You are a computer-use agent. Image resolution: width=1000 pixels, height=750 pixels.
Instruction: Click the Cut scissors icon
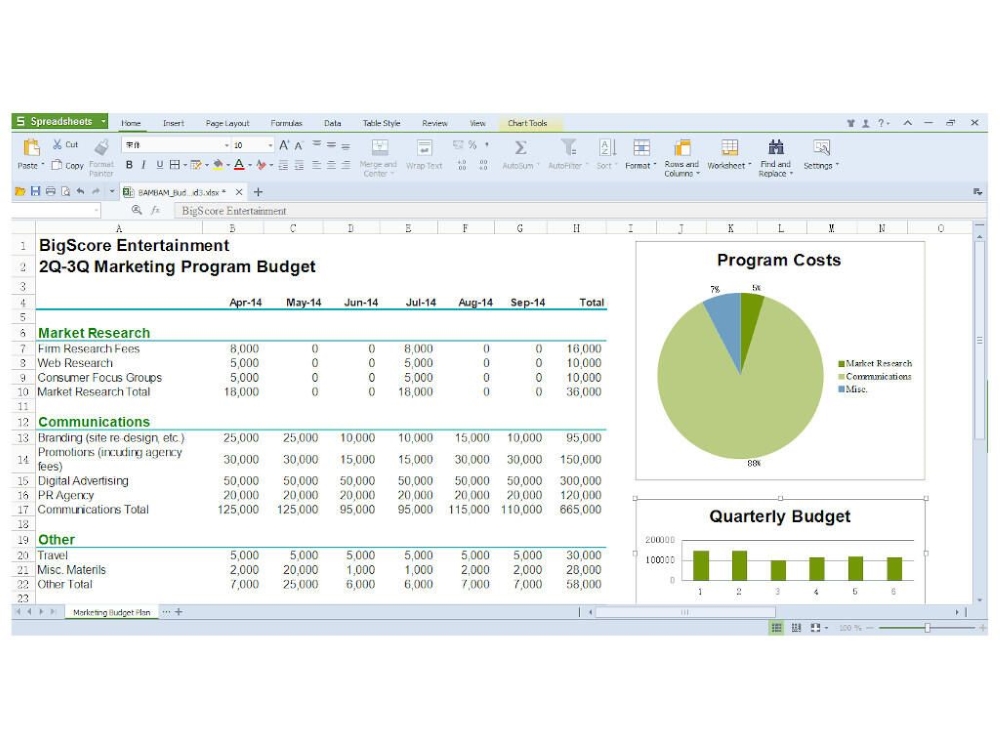(58, 145)
